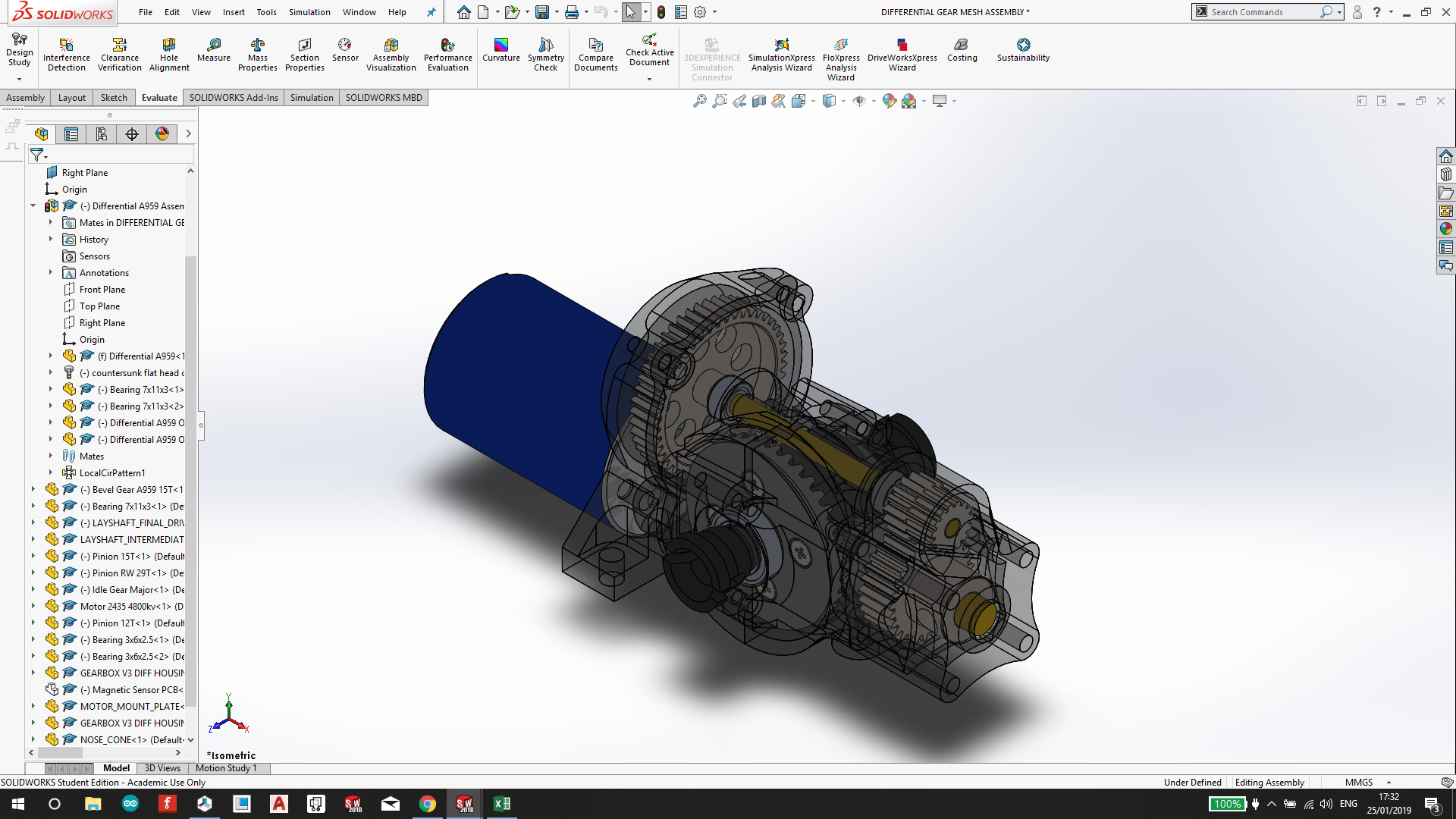Launch Clearance Verification
This screenshot has width=1456, height=819.
click(x=120, y=55)
